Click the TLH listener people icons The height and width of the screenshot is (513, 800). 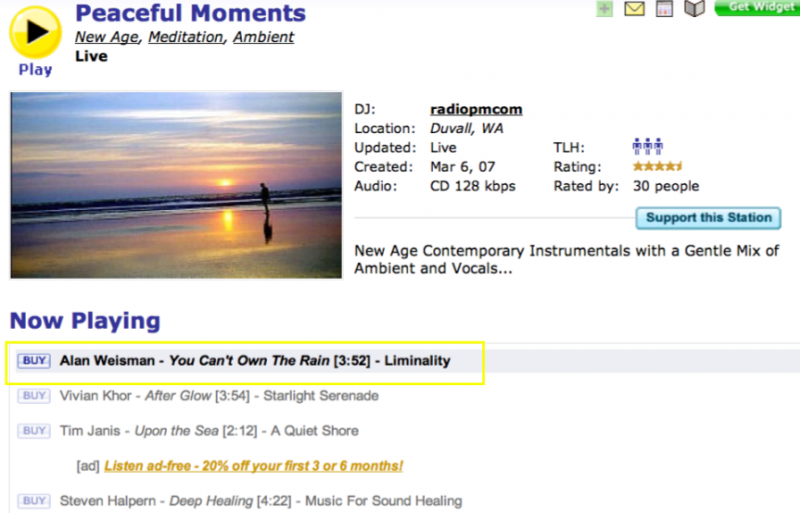(x=649, y=147)
